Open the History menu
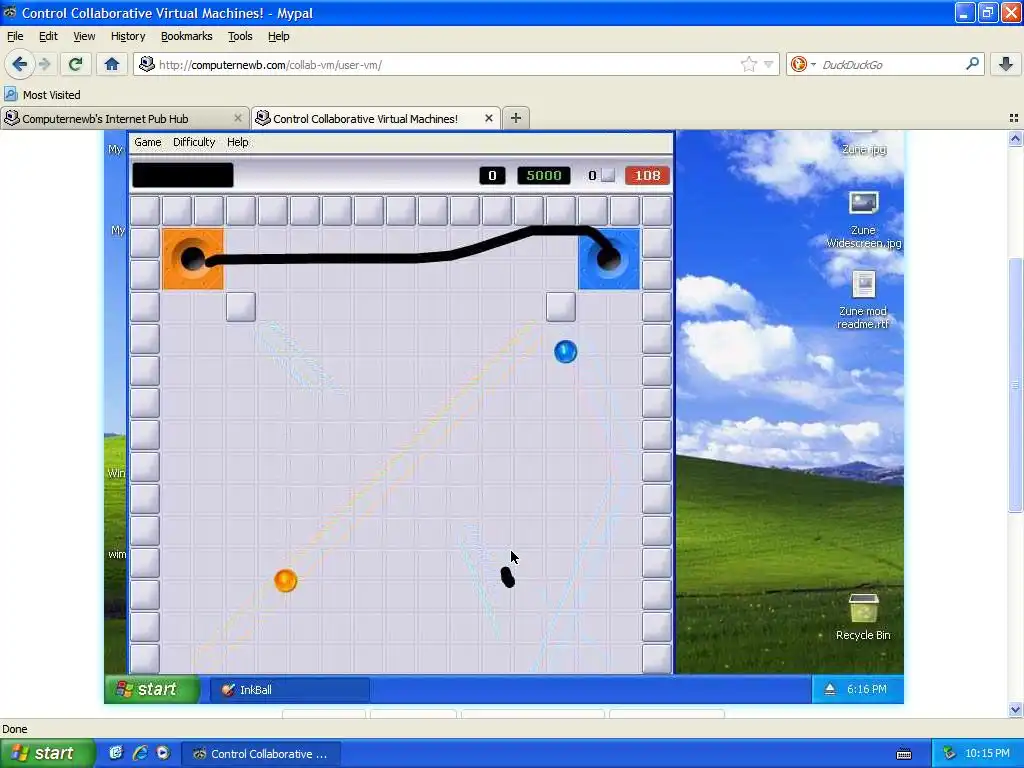The height and width of the screenshot is (768, 1024). pyautogui.click(x=127, y=36)
